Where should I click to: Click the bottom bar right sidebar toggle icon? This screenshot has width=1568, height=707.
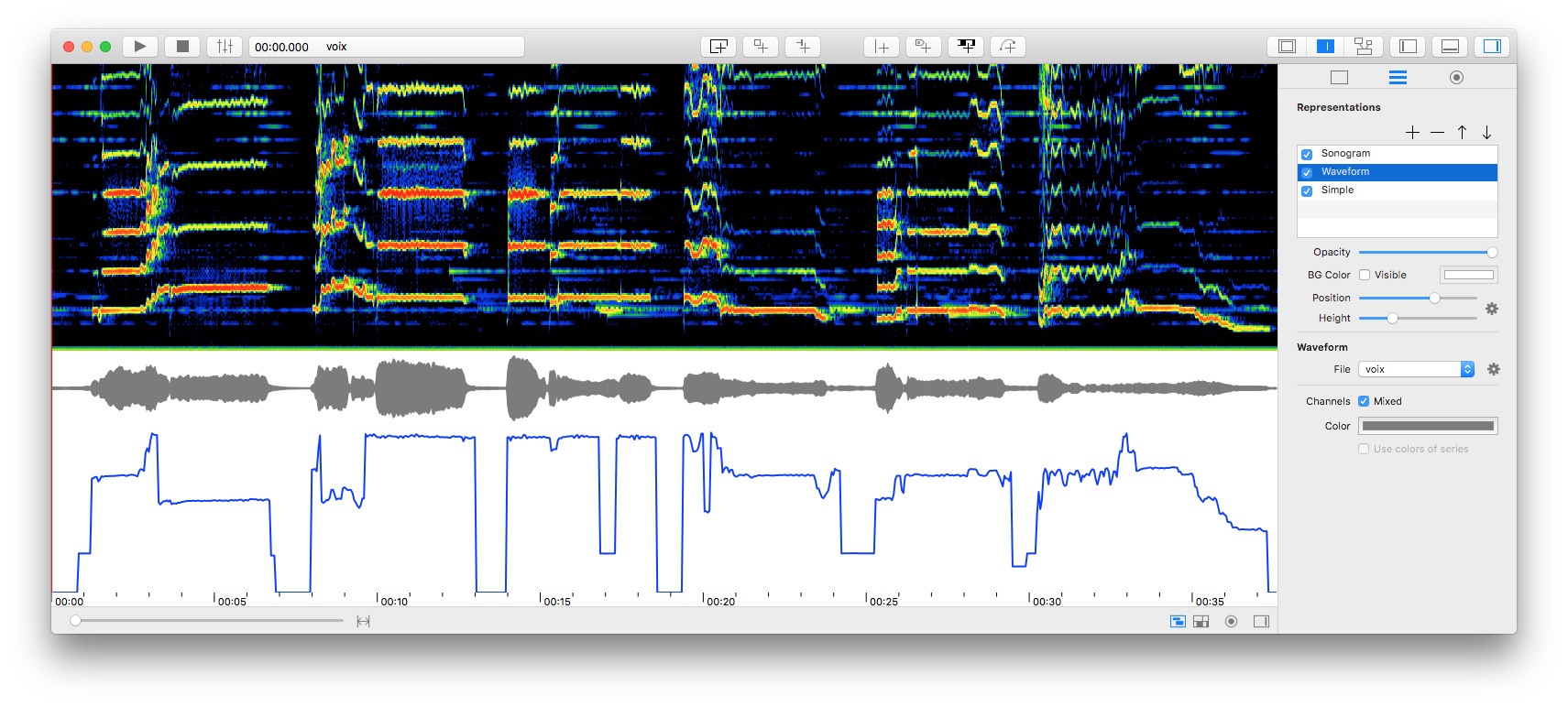[1261, 622]
